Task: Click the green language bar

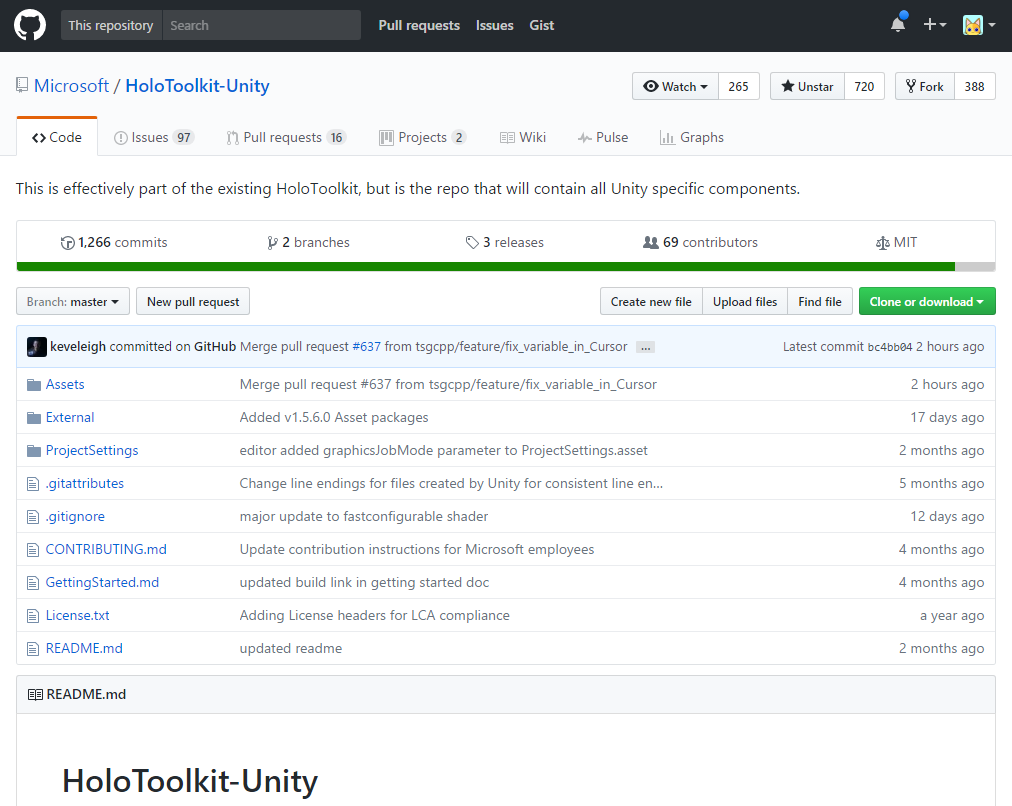Action: pyautogui.click(x=485, y=267)
